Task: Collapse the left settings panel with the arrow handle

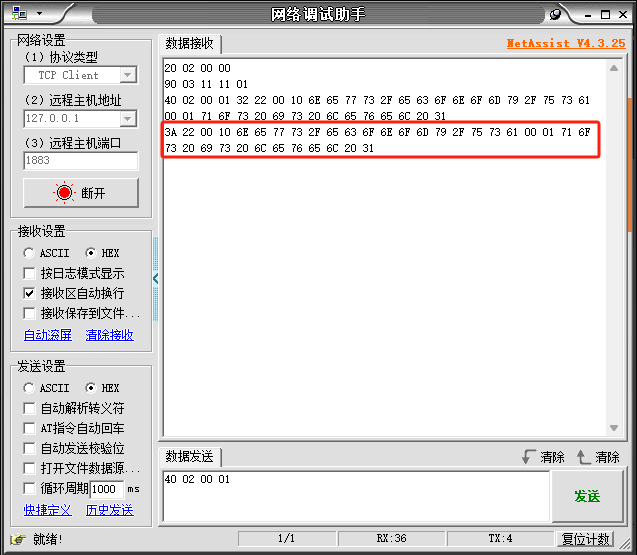Action: click(x=155, y=279)
